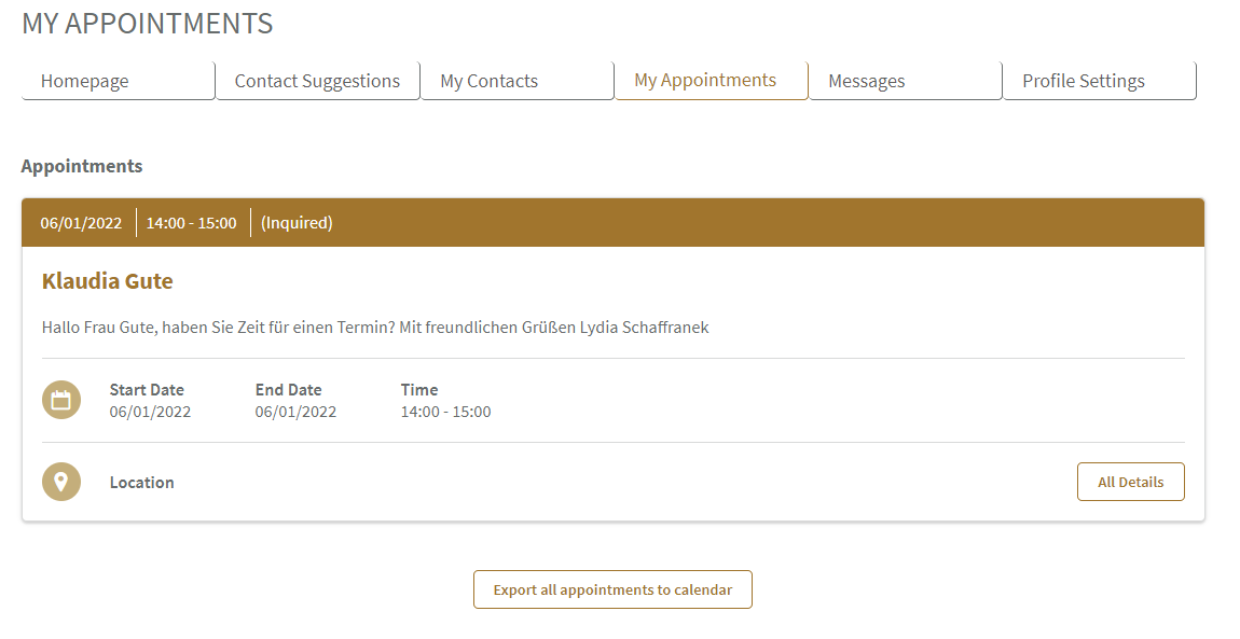
Task: Click the Location label
Action: pos(142,482)
